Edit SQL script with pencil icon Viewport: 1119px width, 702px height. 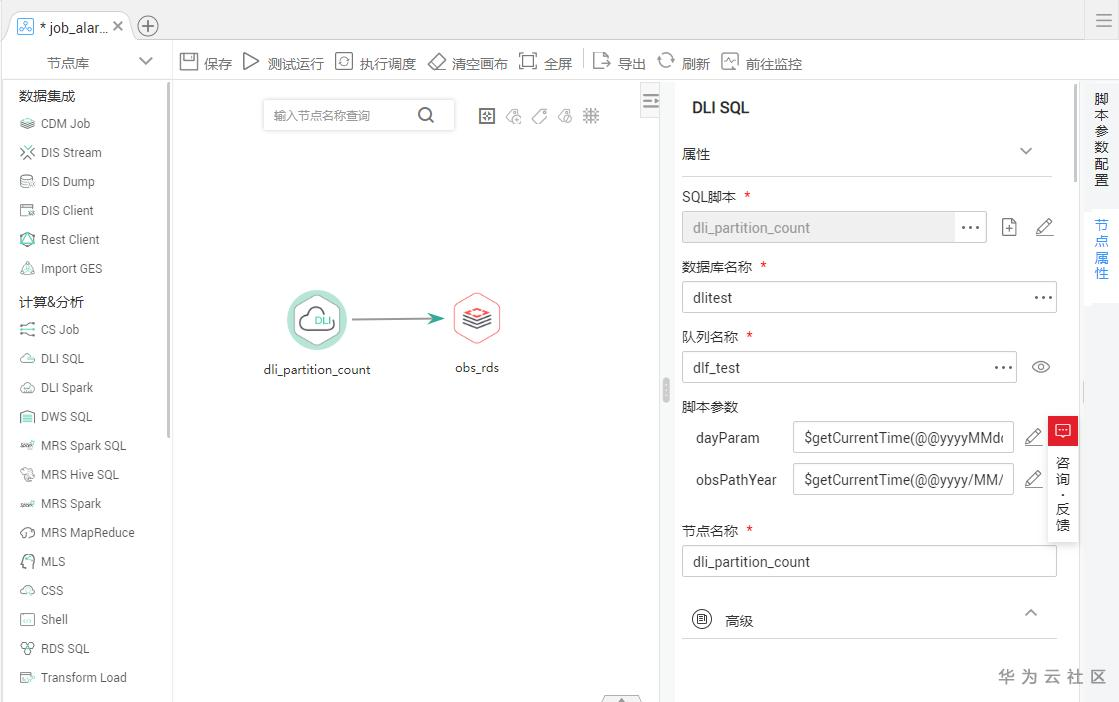(1044, 227)
